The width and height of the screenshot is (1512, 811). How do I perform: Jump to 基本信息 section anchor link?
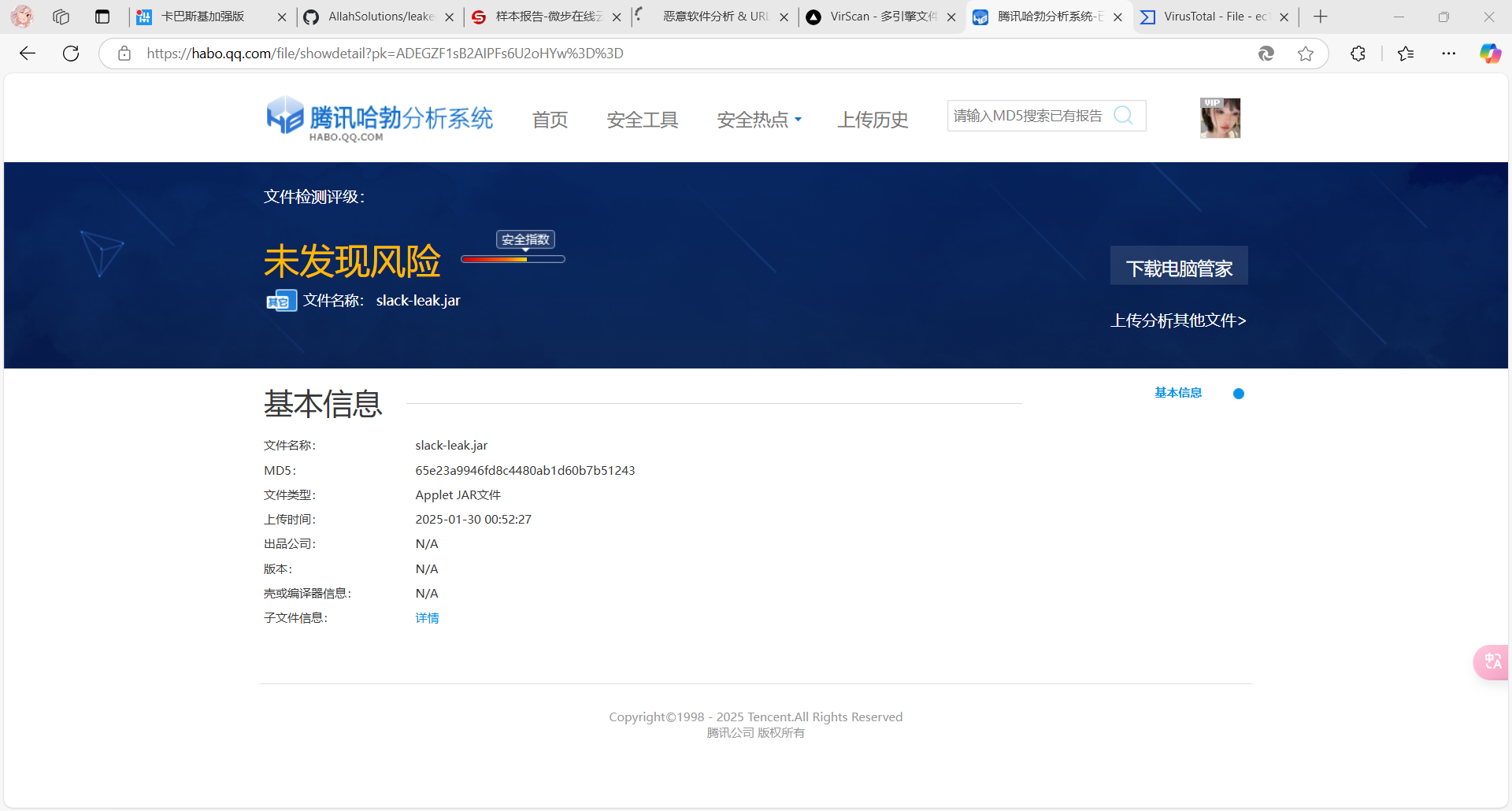(x=1178, y=393)
